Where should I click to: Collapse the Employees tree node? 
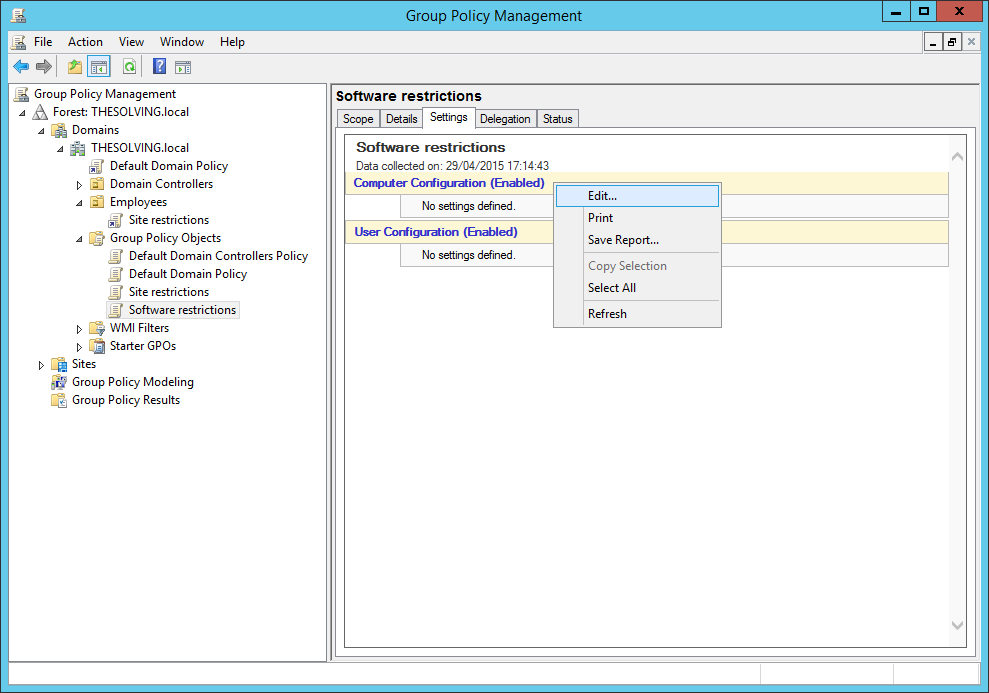[x=79, y=203]
